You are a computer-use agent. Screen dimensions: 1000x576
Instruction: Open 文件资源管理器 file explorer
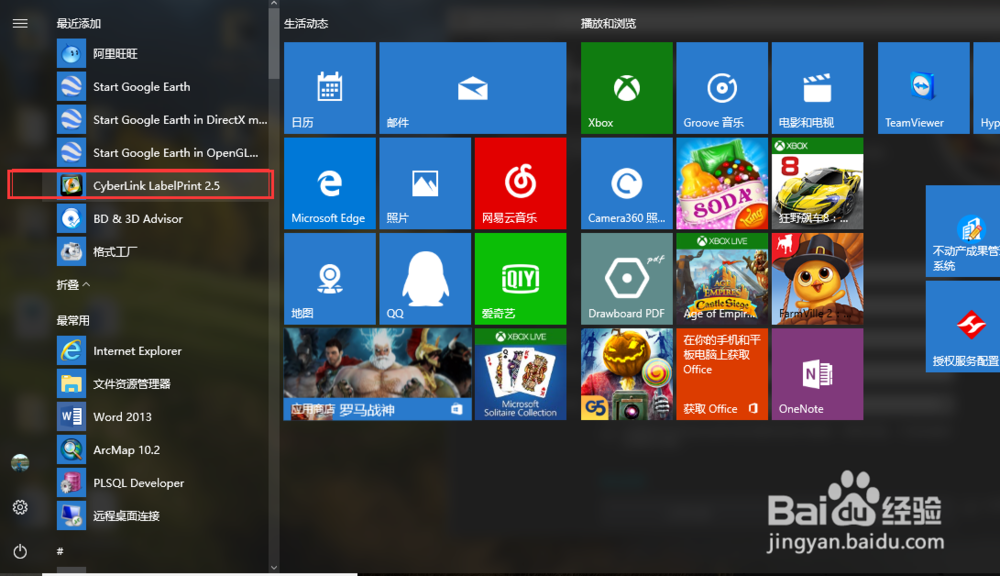point(161,384)
